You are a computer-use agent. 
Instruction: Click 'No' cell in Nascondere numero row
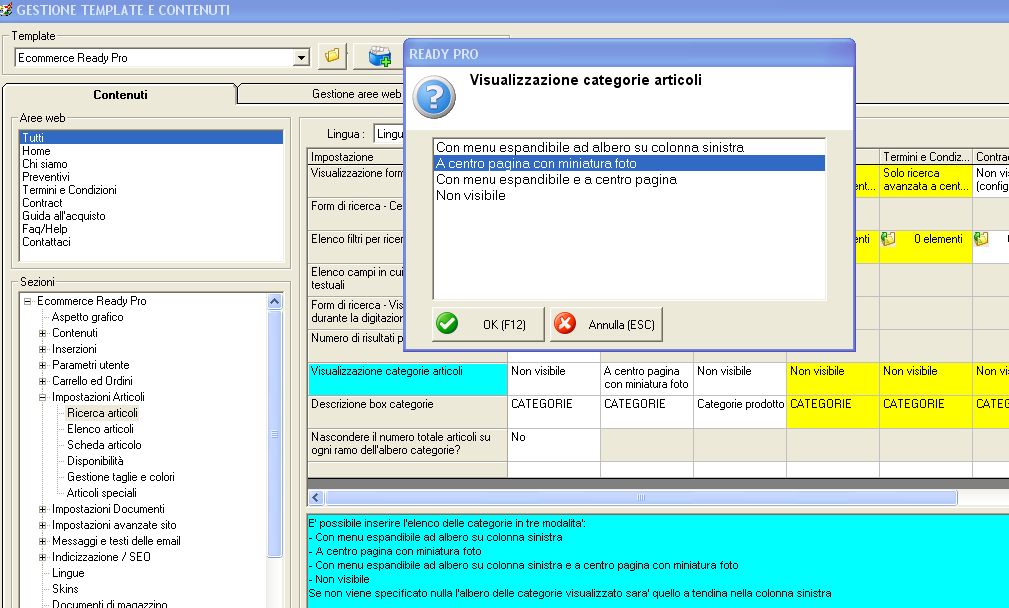point(554,445)
